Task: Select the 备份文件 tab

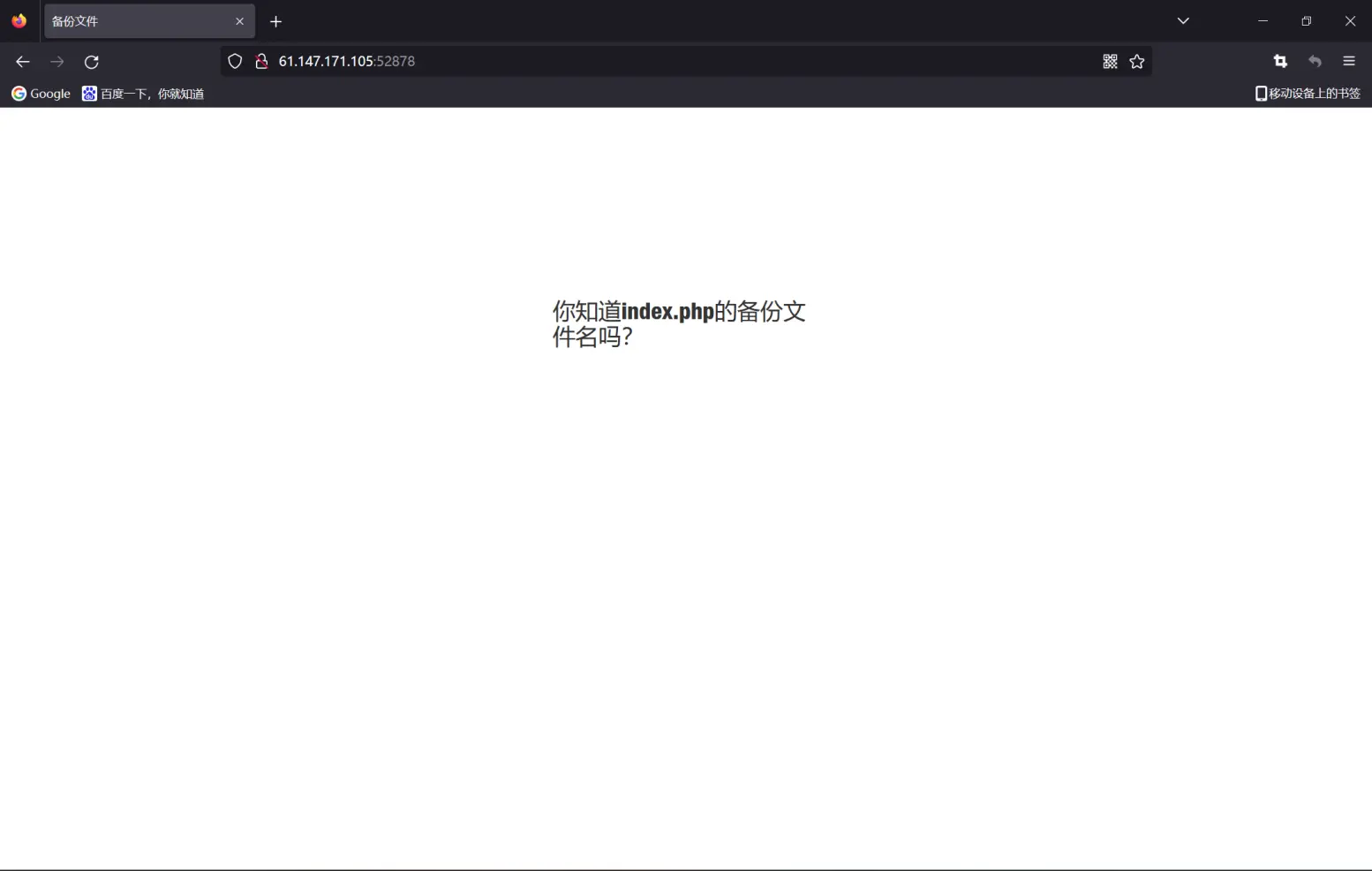Action: click(x=132, y=21)
